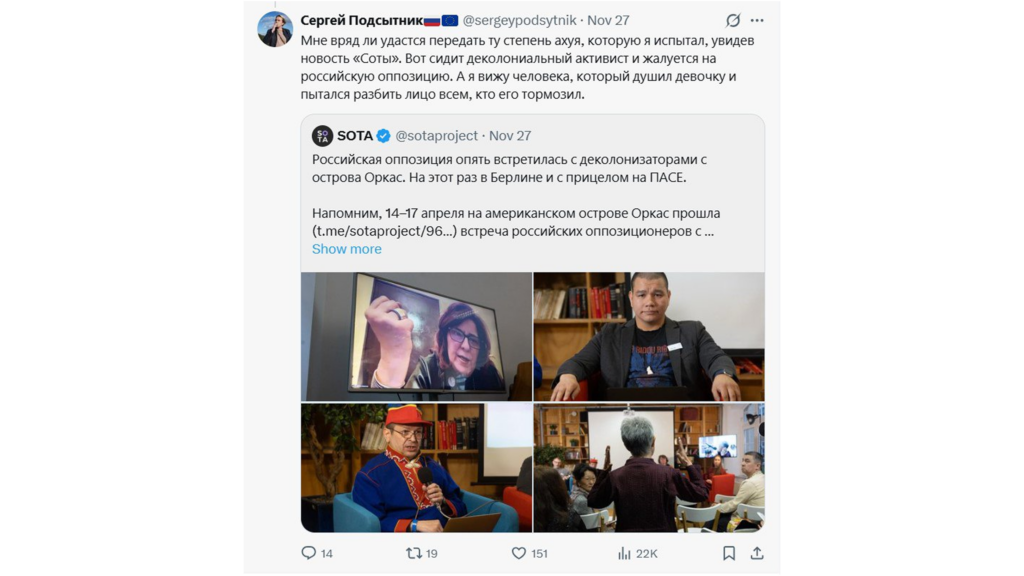
Task: Expand quoted tweet with Show more
Action: [347, 249]
